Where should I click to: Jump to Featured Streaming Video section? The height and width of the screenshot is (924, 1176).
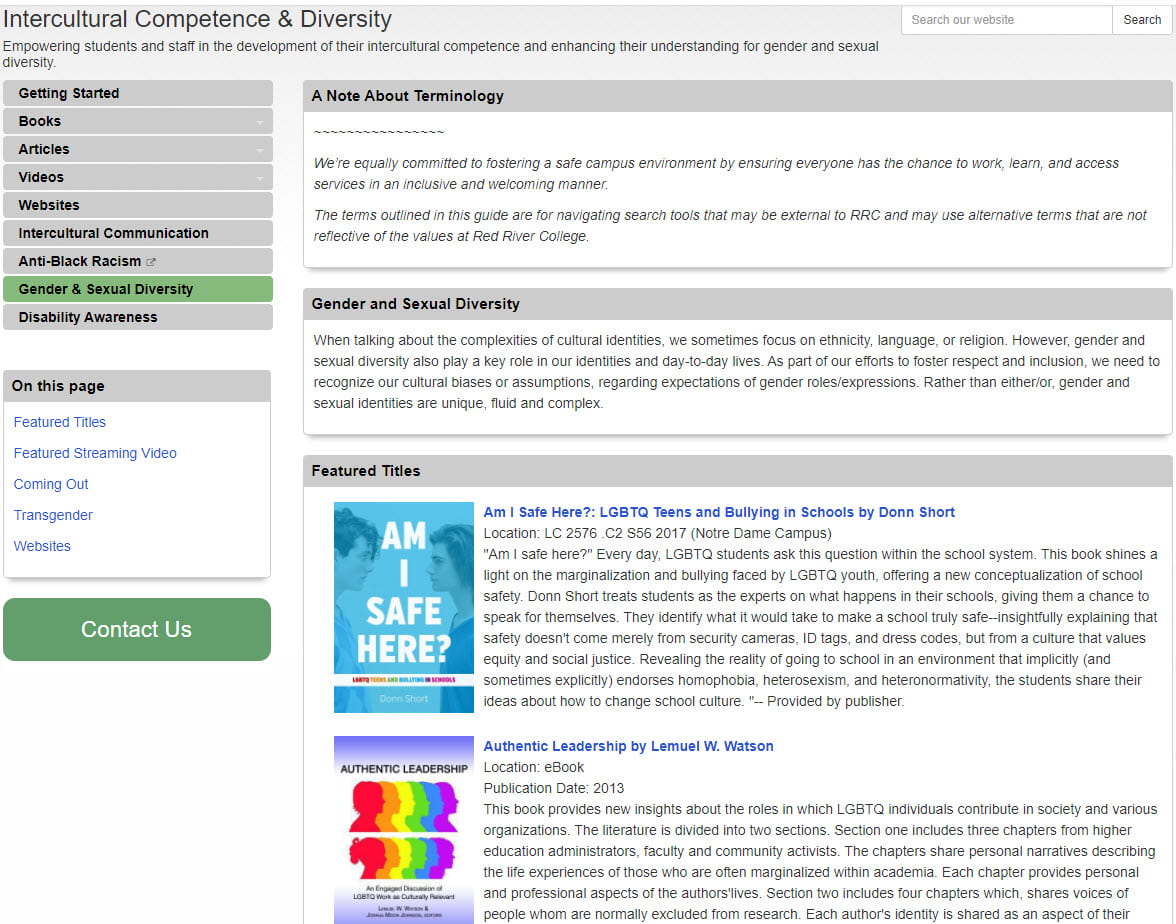point(95,453)
